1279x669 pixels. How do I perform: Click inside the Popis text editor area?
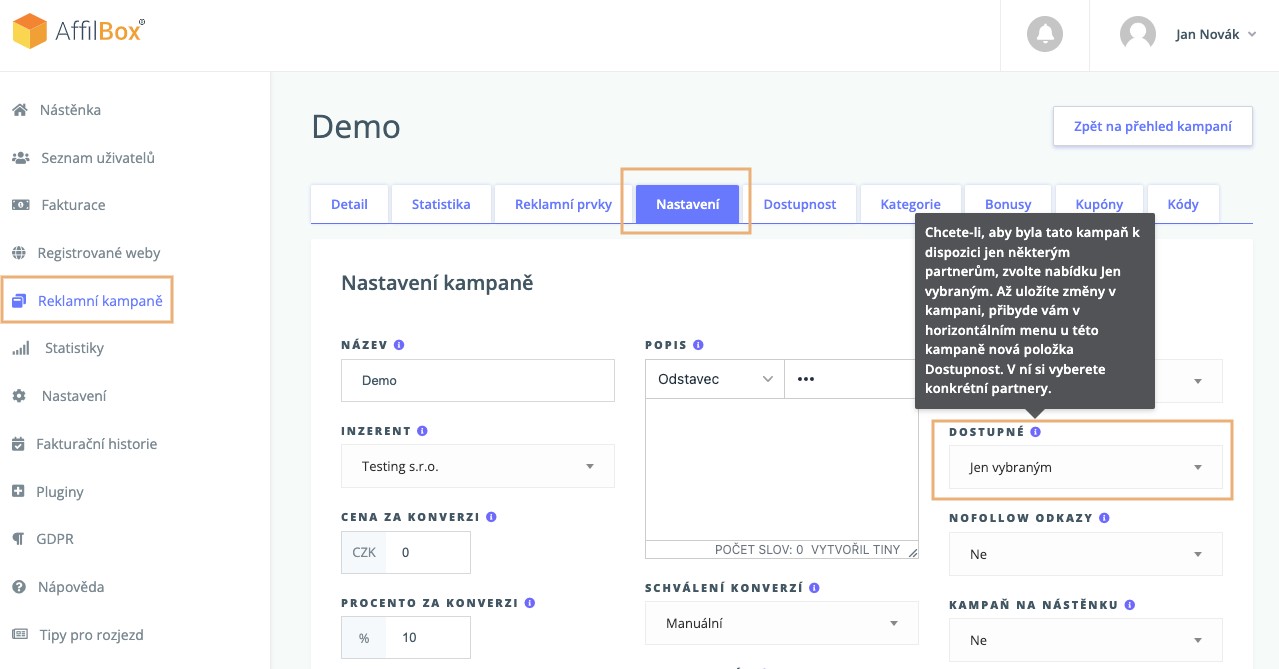(x=781, y=469)
